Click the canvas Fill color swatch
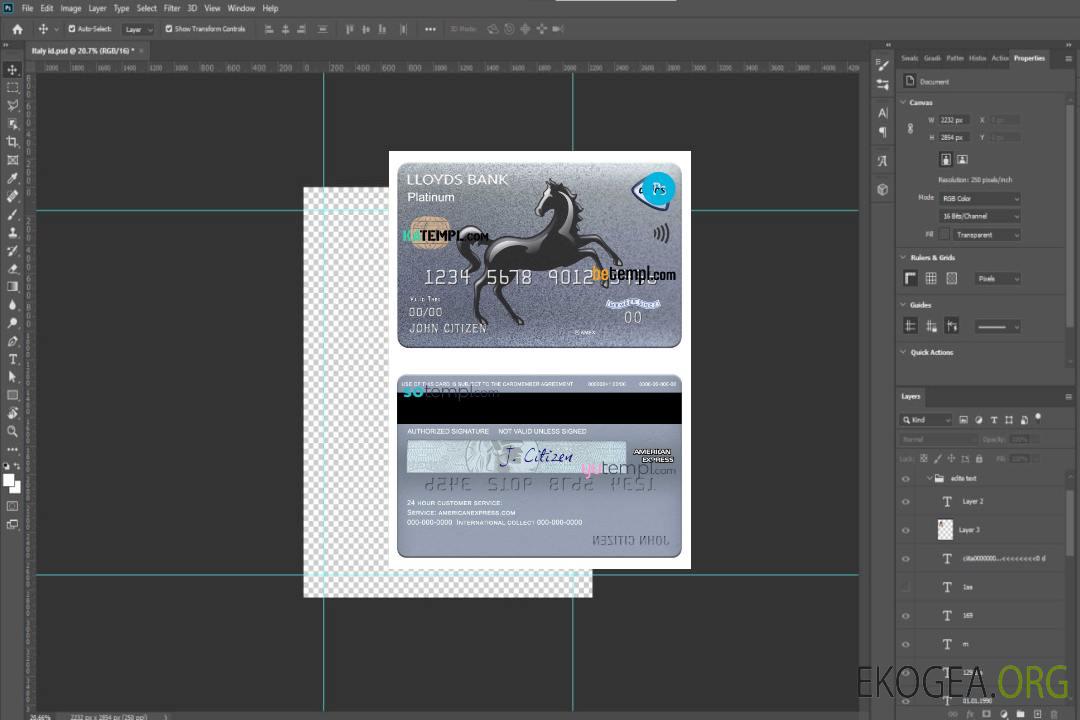 944,235
